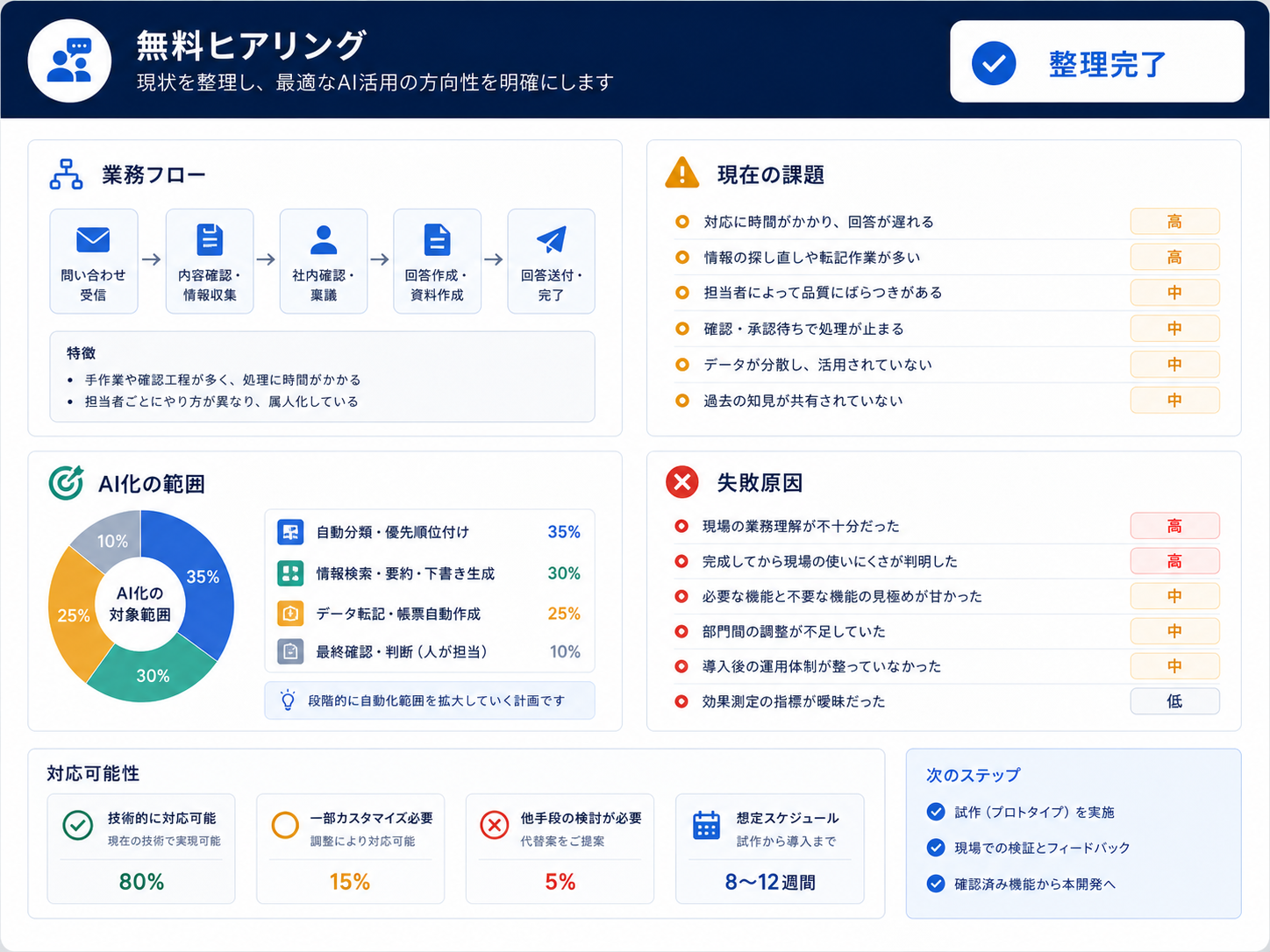Click the 無料ヒアリング chat people icon
The height and width of the screenshot is (952, 1270).
(x=69, y=60)
